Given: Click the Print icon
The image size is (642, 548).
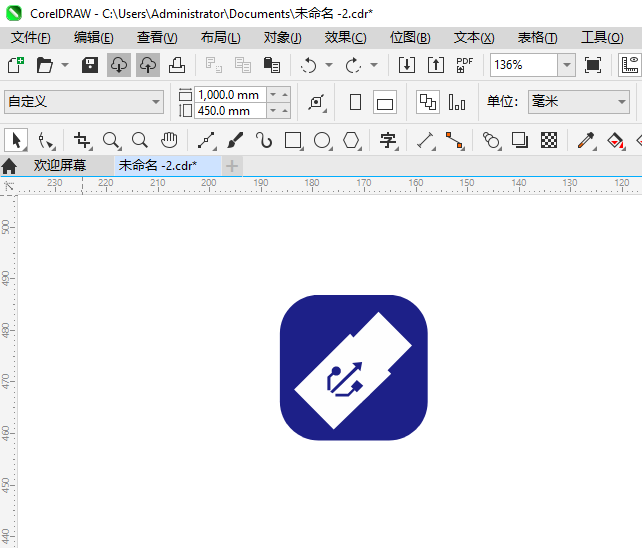Looking at the screenshot, I should click(x=177, y=65).
